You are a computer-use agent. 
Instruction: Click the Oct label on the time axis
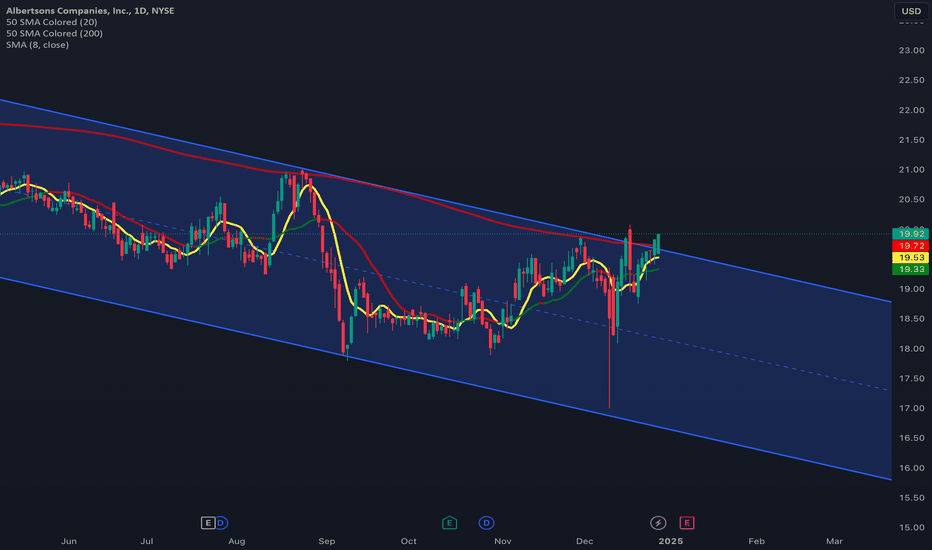pos(408,541)
